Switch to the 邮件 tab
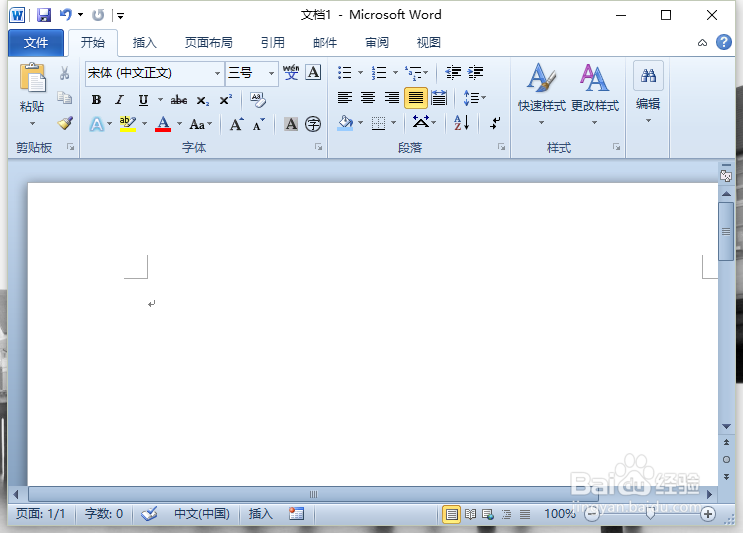743x533 pixels. [325, 43]
